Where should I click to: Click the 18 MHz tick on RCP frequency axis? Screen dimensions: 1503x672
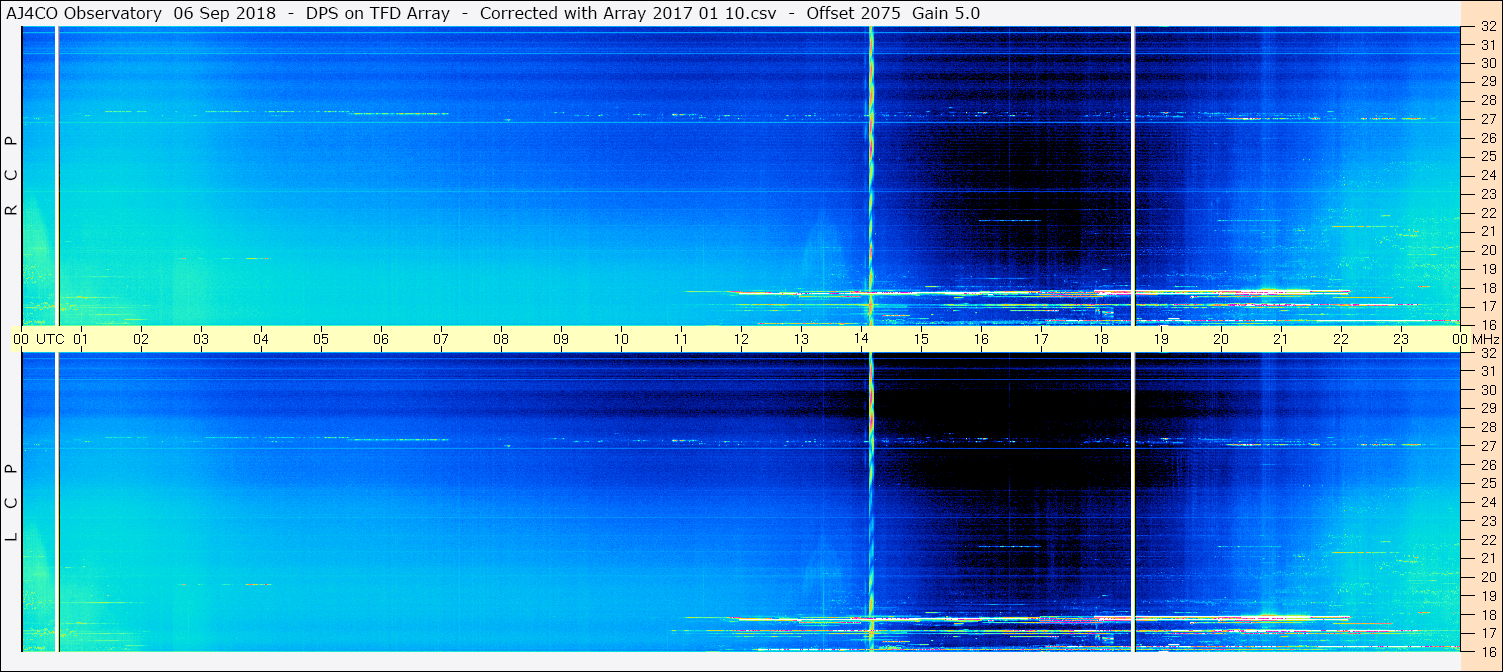[1487, 288]
